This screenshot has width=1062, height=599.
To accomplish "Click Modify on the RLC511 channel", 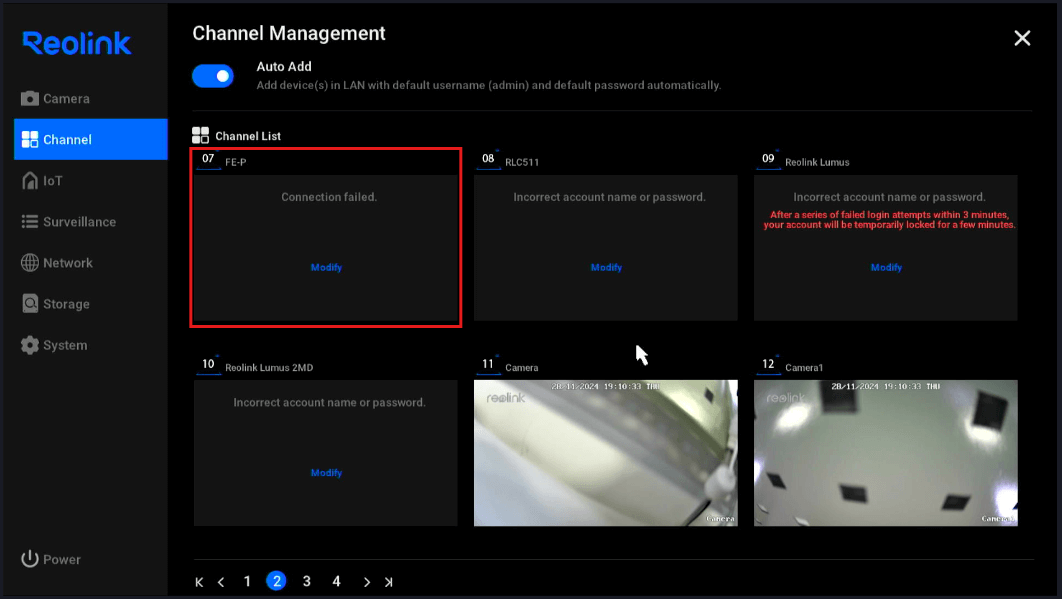I will 606,267.
